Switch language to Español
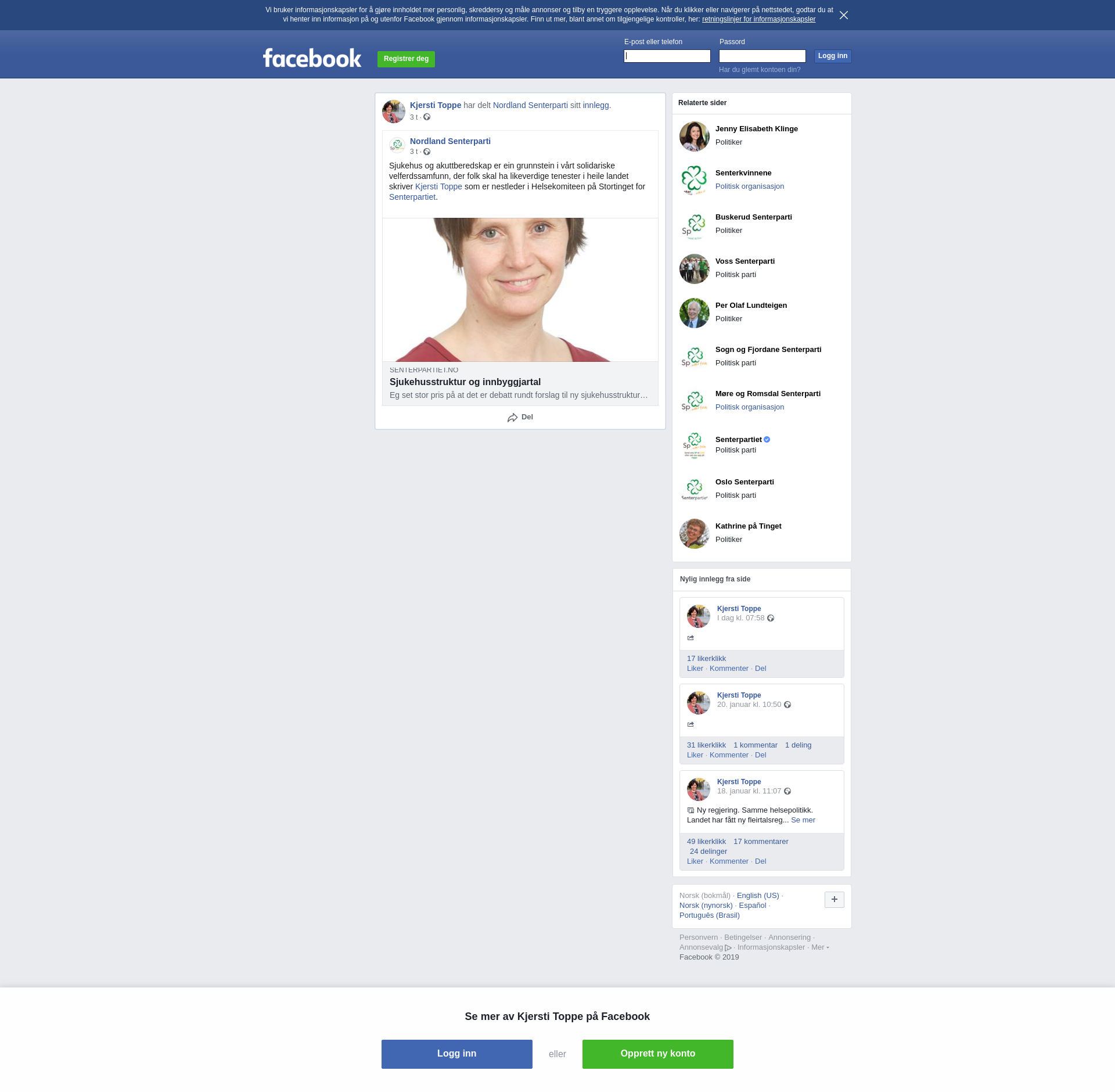Viewport: 1115px width, 1092px height. click(753, 906)
